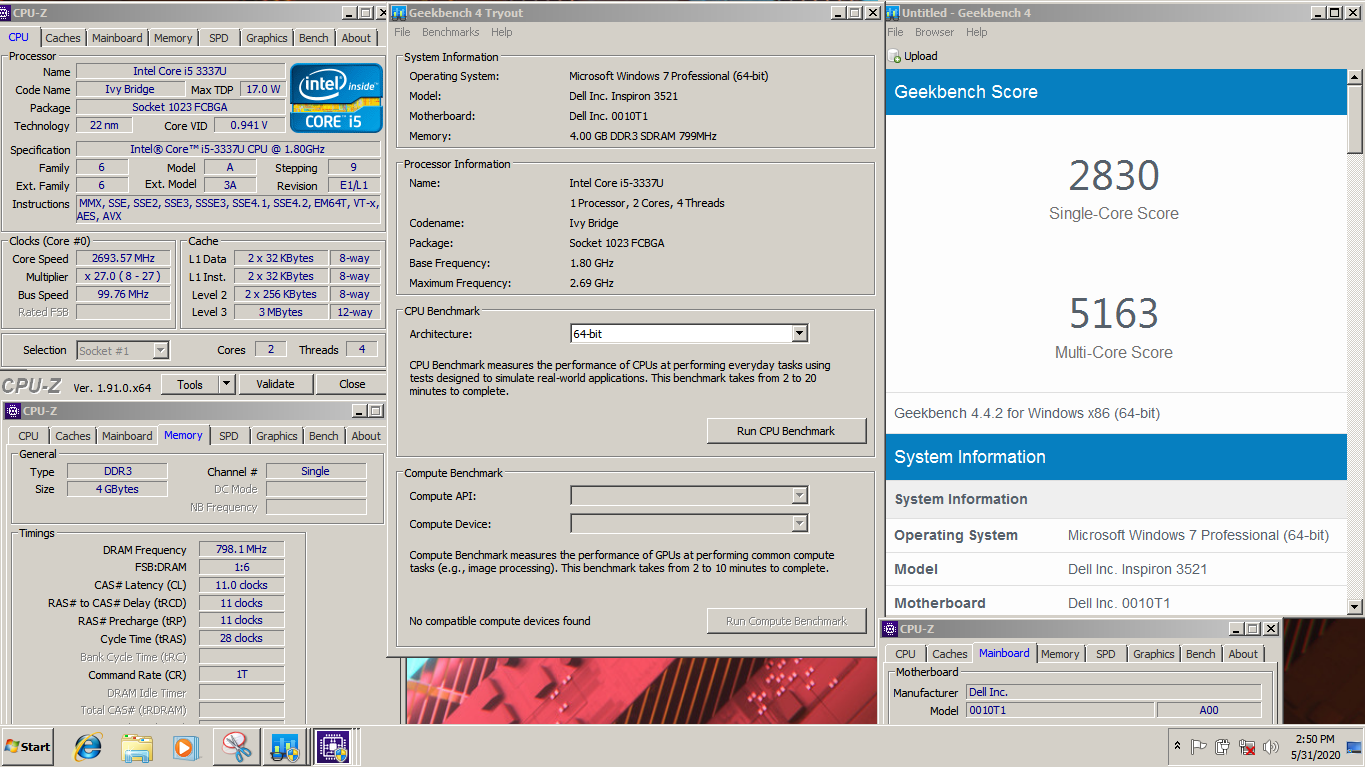Image resolution: width=1365 pixels, height=767 pixels.
Task: Switch to SPD tab in CPU-Z CPU window
Action: pyautogui.click(x=219, y=38)
